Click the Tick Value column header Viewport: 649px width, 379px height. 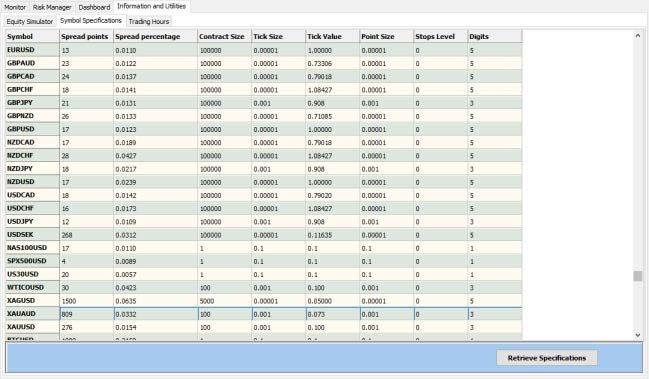tap(333, 36)
